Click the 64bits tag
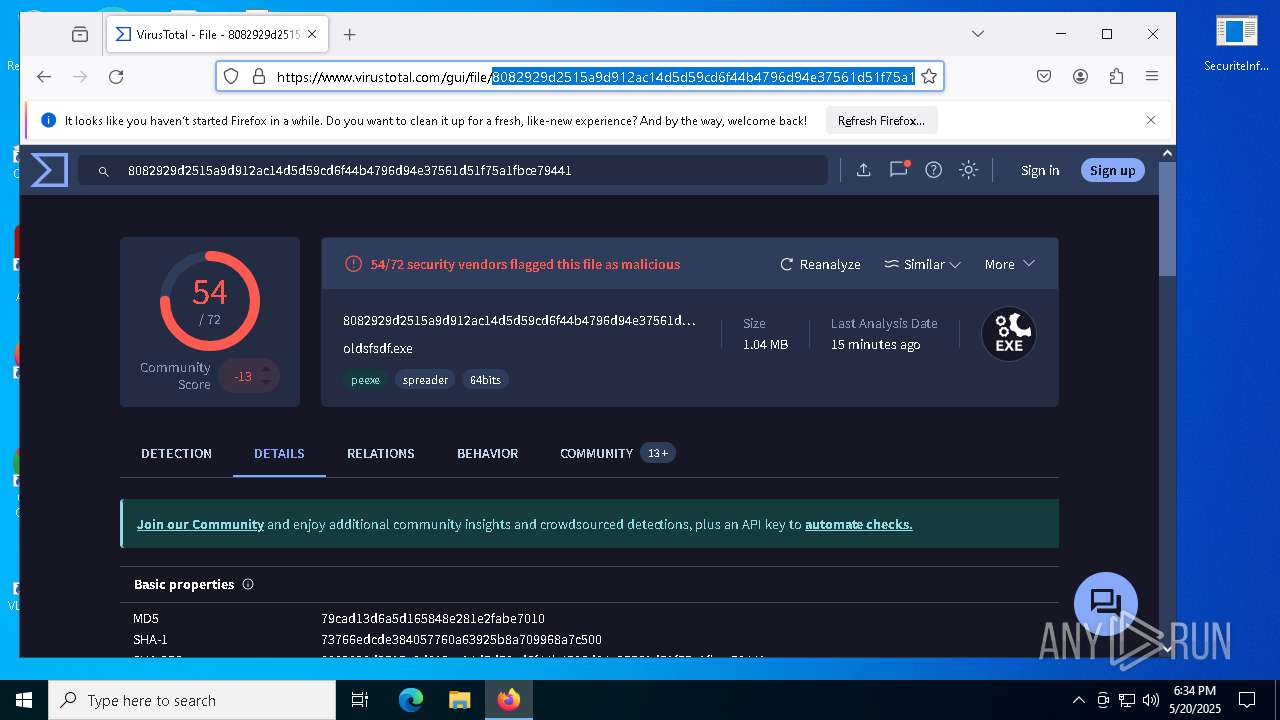 click(485, 380)
